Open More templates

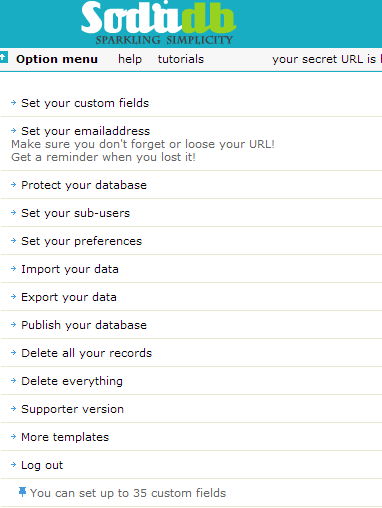pyautogui.click(x=65, y=437)
